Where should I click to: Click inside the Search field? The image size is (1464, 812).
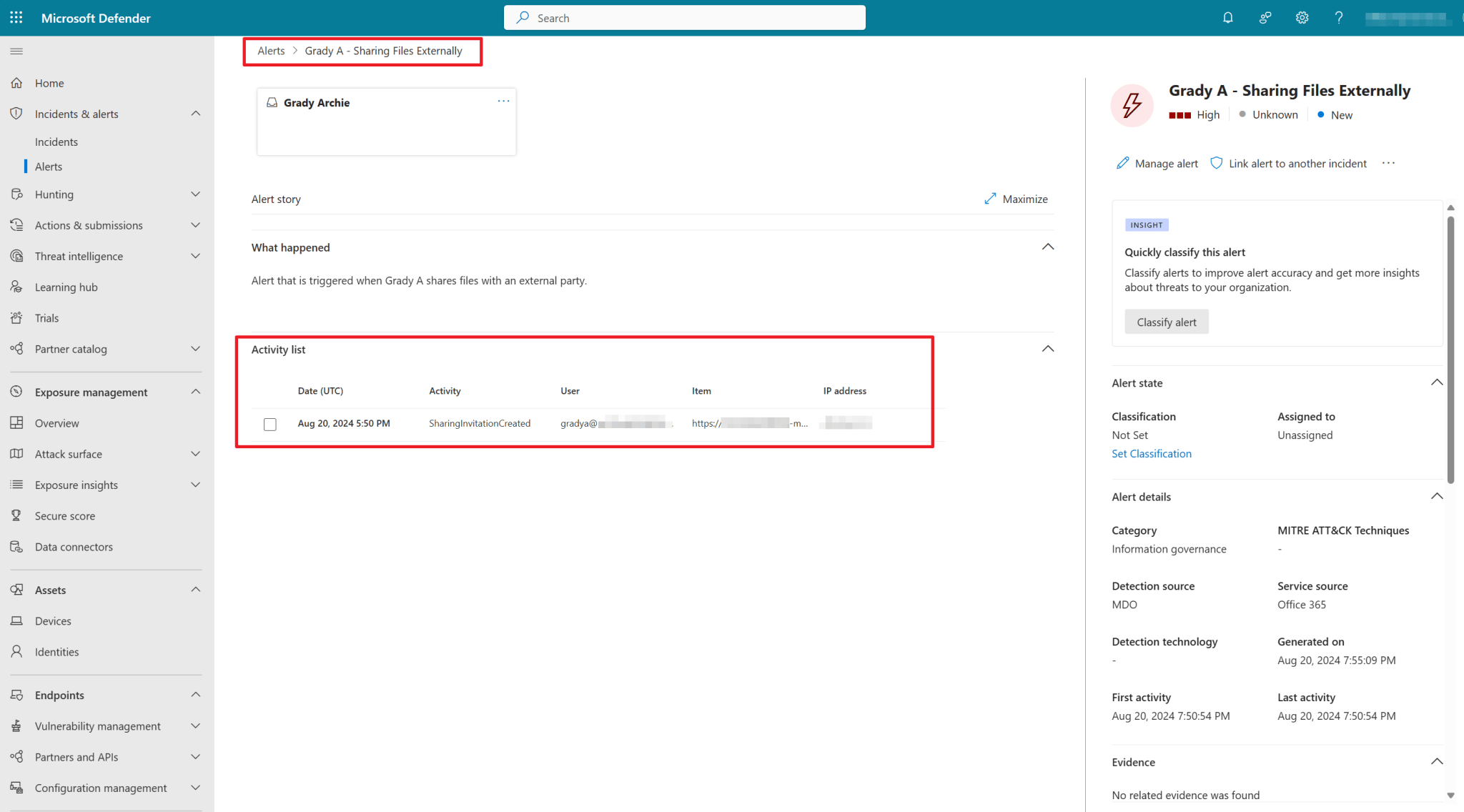click(x=684, y=17)
